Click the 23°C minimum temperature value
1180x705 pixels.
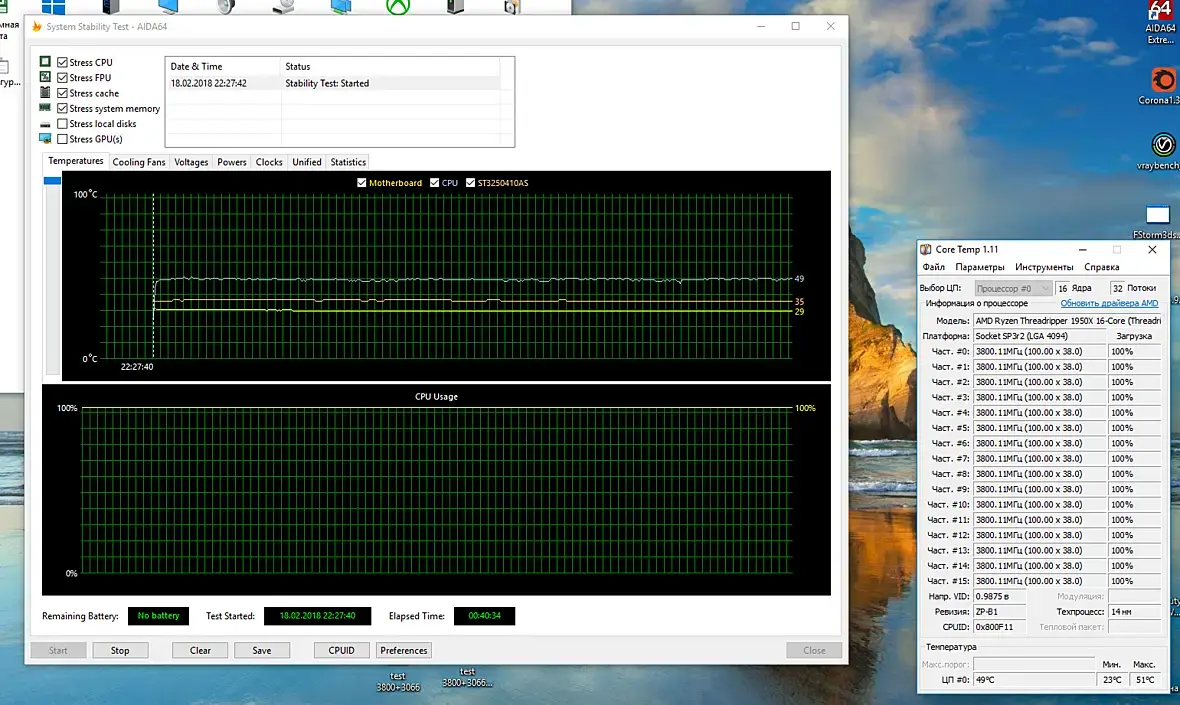tap(1112, 679)
